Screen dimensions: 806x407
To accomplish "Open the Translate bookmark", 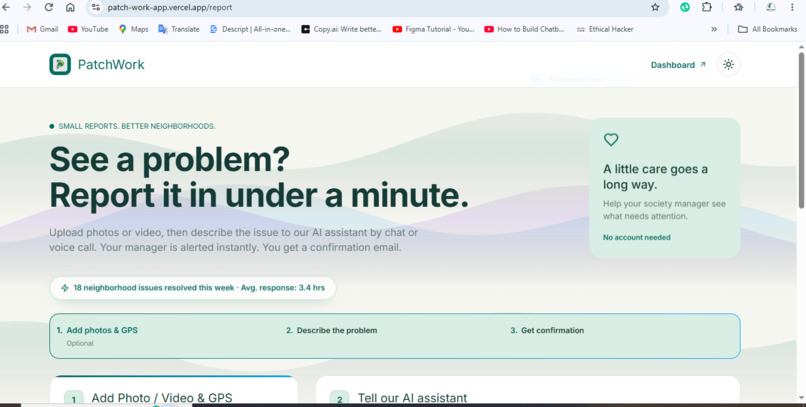I will [x=179, y=29].
